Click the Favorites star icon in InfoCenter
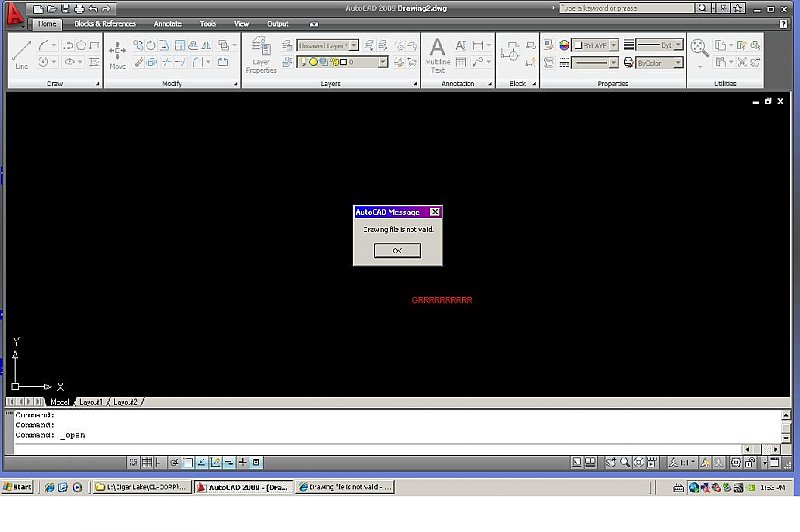 click(x=738, y=8)
